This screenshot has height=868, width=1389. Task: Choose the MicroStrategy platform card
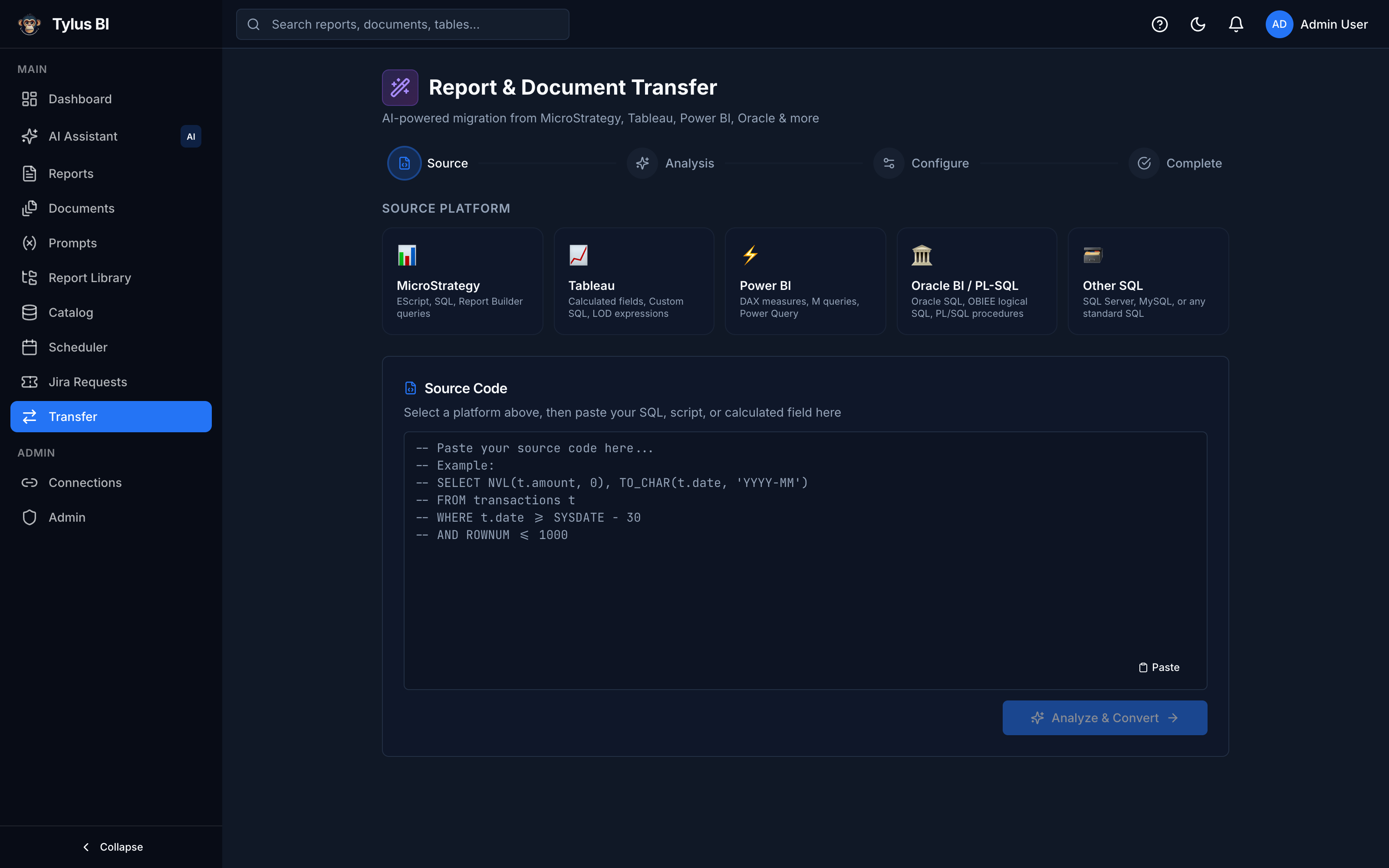pyautogui.click(x=462, y=281)
